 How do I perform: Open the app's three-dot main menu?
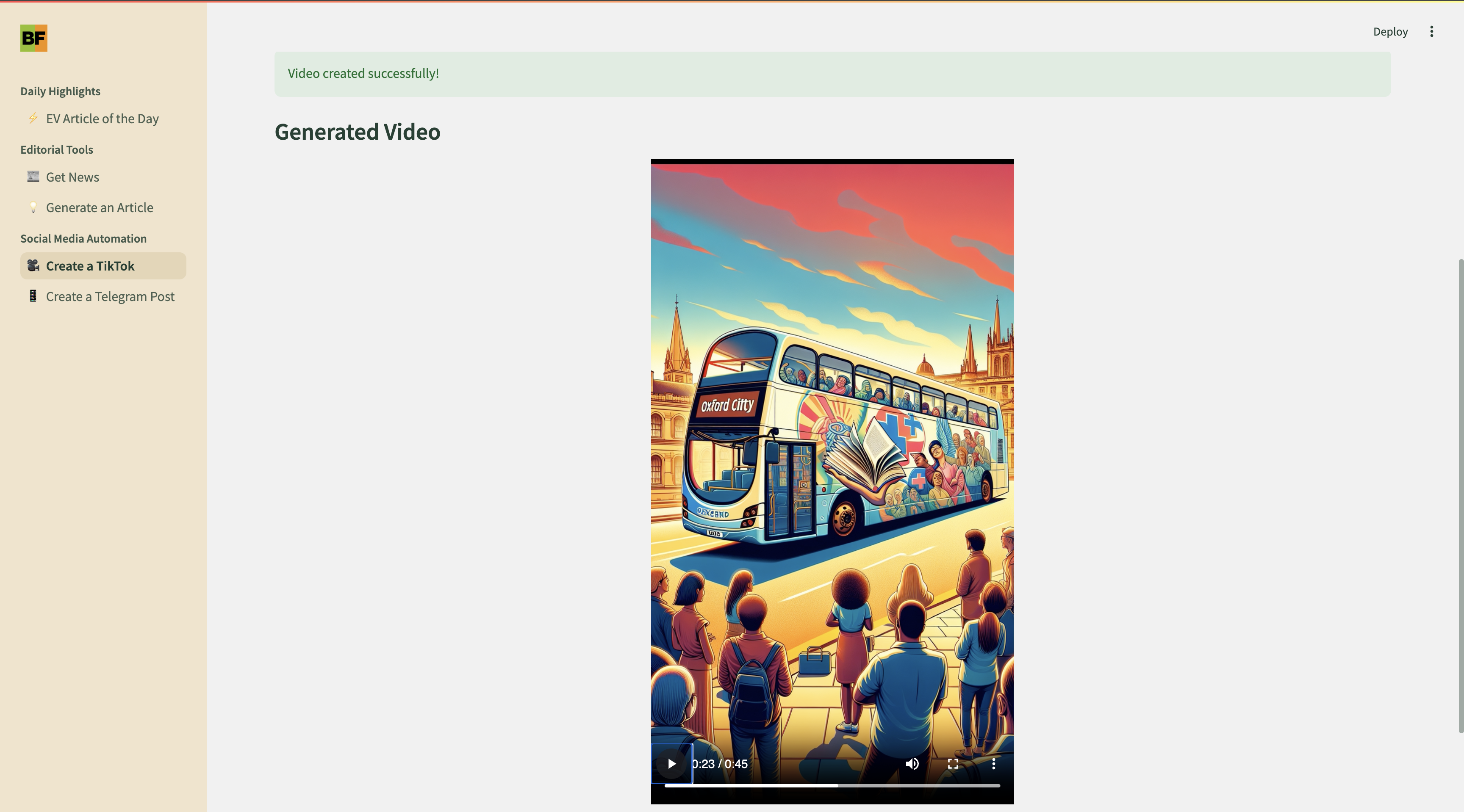(1432, 32)
